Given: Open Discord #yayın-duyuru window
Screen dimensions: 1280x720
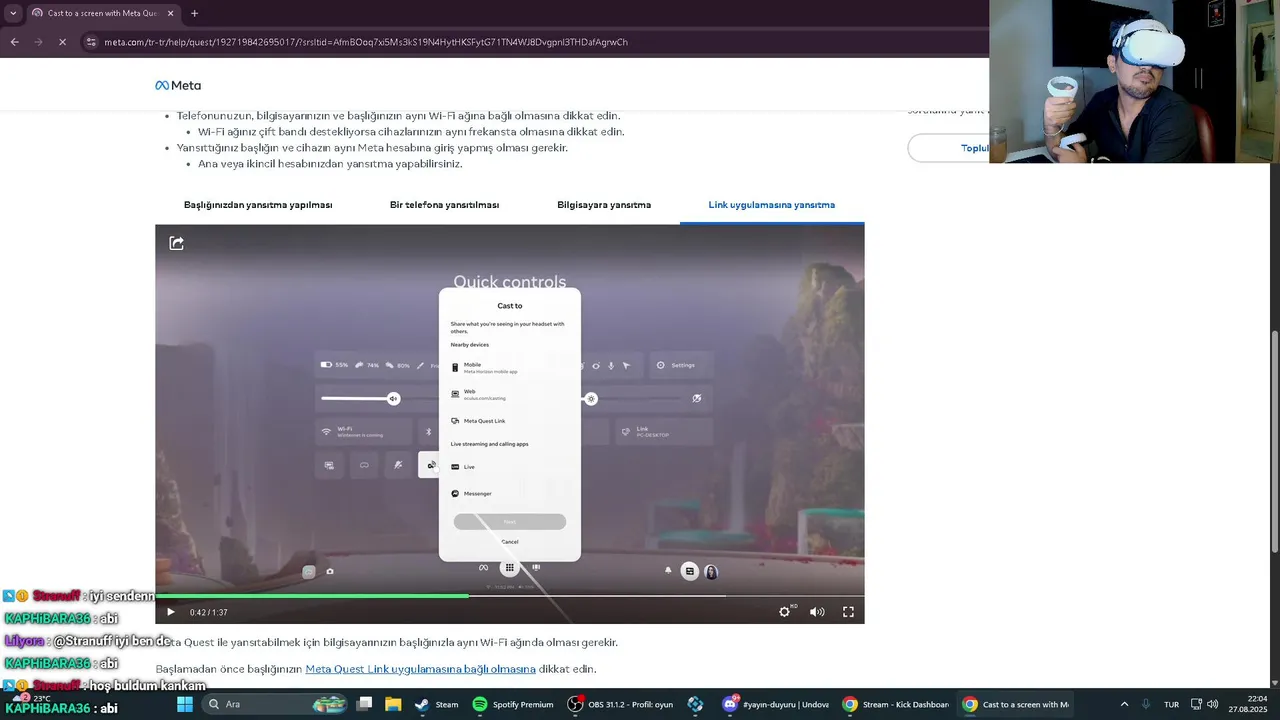Looking at the screenshot, I should pos(776,704).
